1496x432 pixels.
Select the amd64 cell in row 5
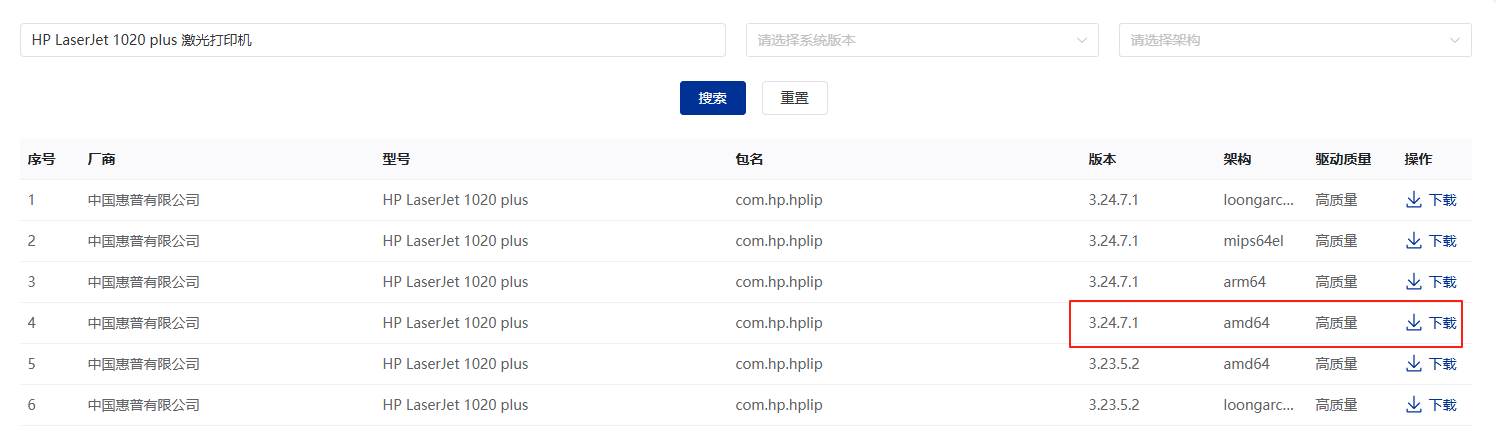click(1247, 364)
